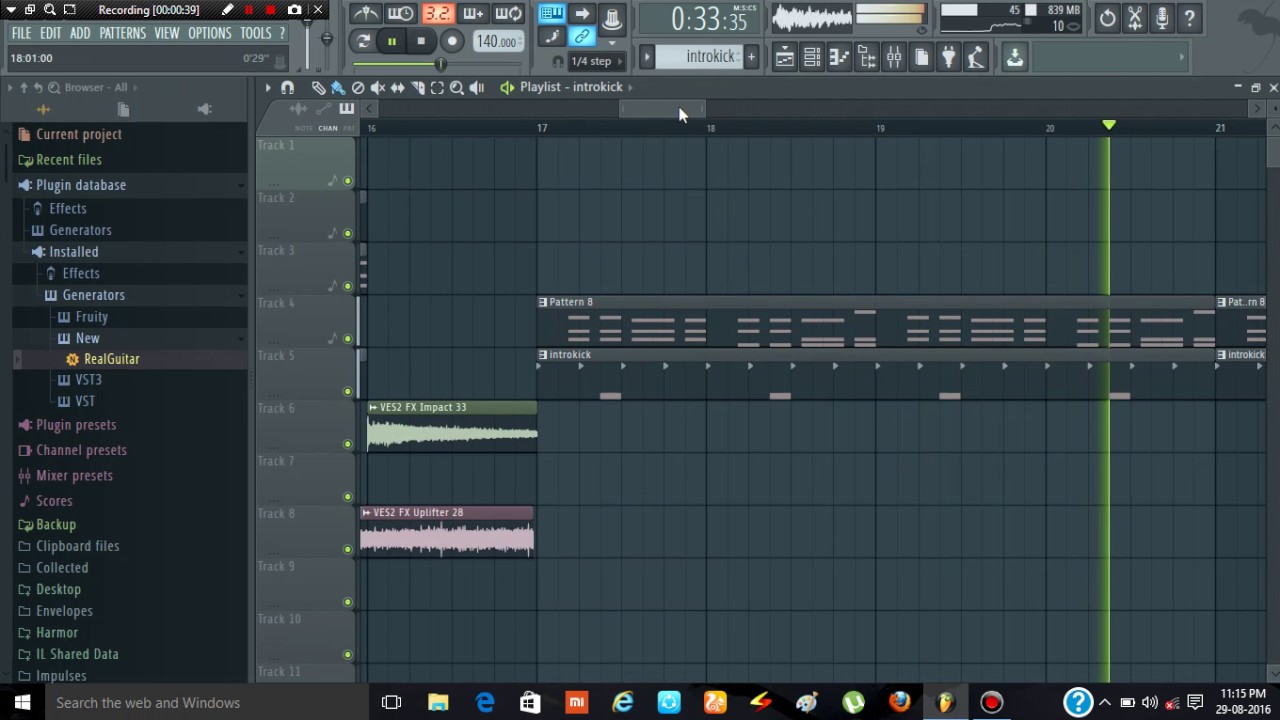Click the playlist horizontal scrollbar thumb
Image resolution: width=1280 pixels, height=720 pixels.
tap(662, 108)
